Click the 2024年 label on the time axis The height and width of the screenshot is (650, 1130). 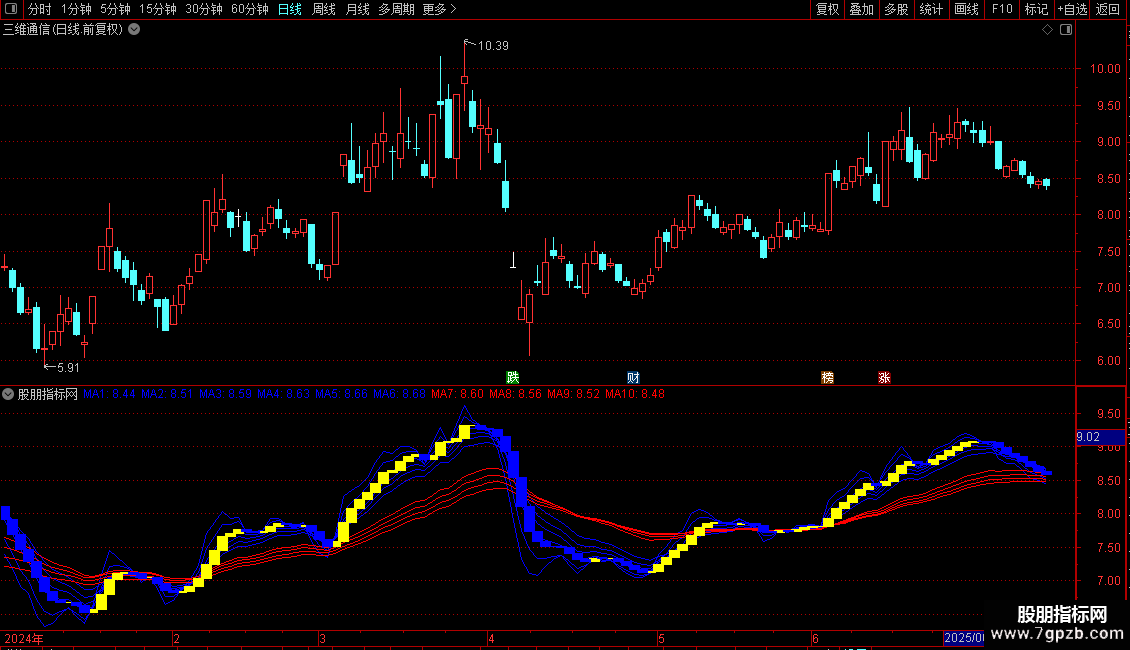[x=24, y=638]
